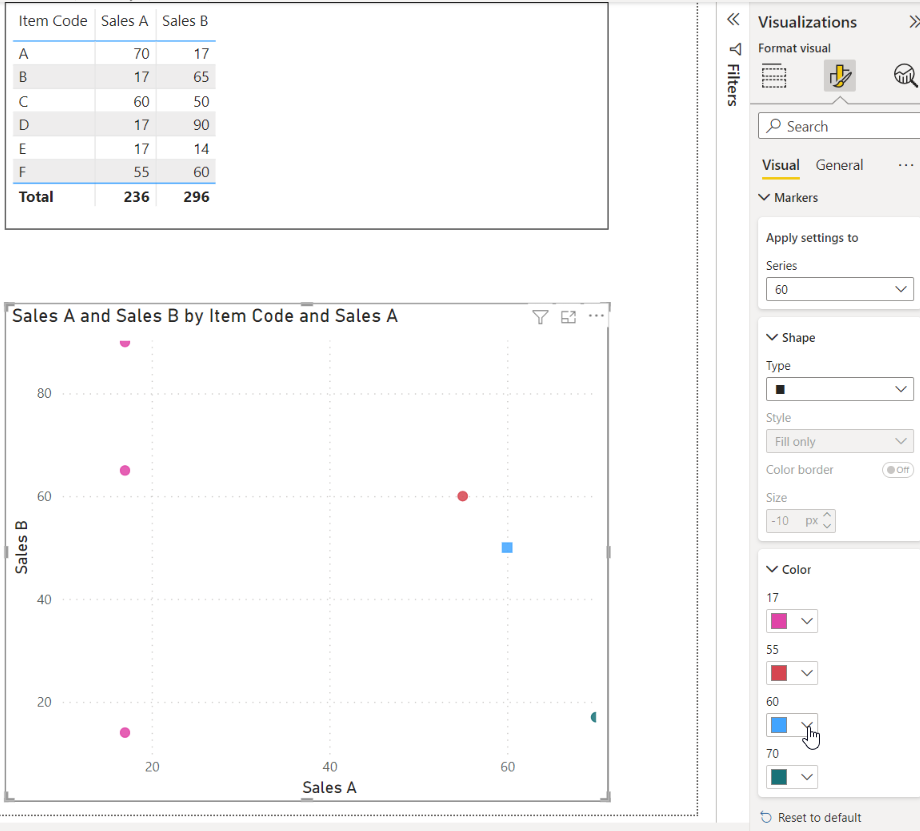This screenshot has height=831, width=920.
Task: Decrease marker size with down stepper
Action: click(x=827, y=526)
